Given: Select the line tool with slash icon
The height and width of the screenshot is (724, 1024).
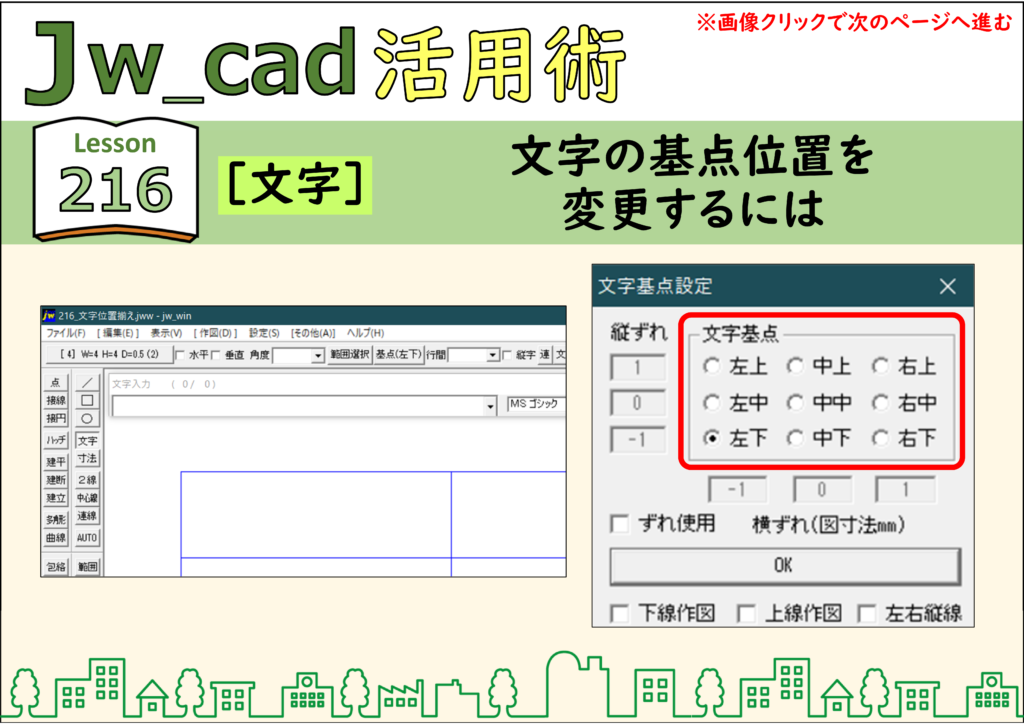Looking at the screenshot, I should point(87,382).
